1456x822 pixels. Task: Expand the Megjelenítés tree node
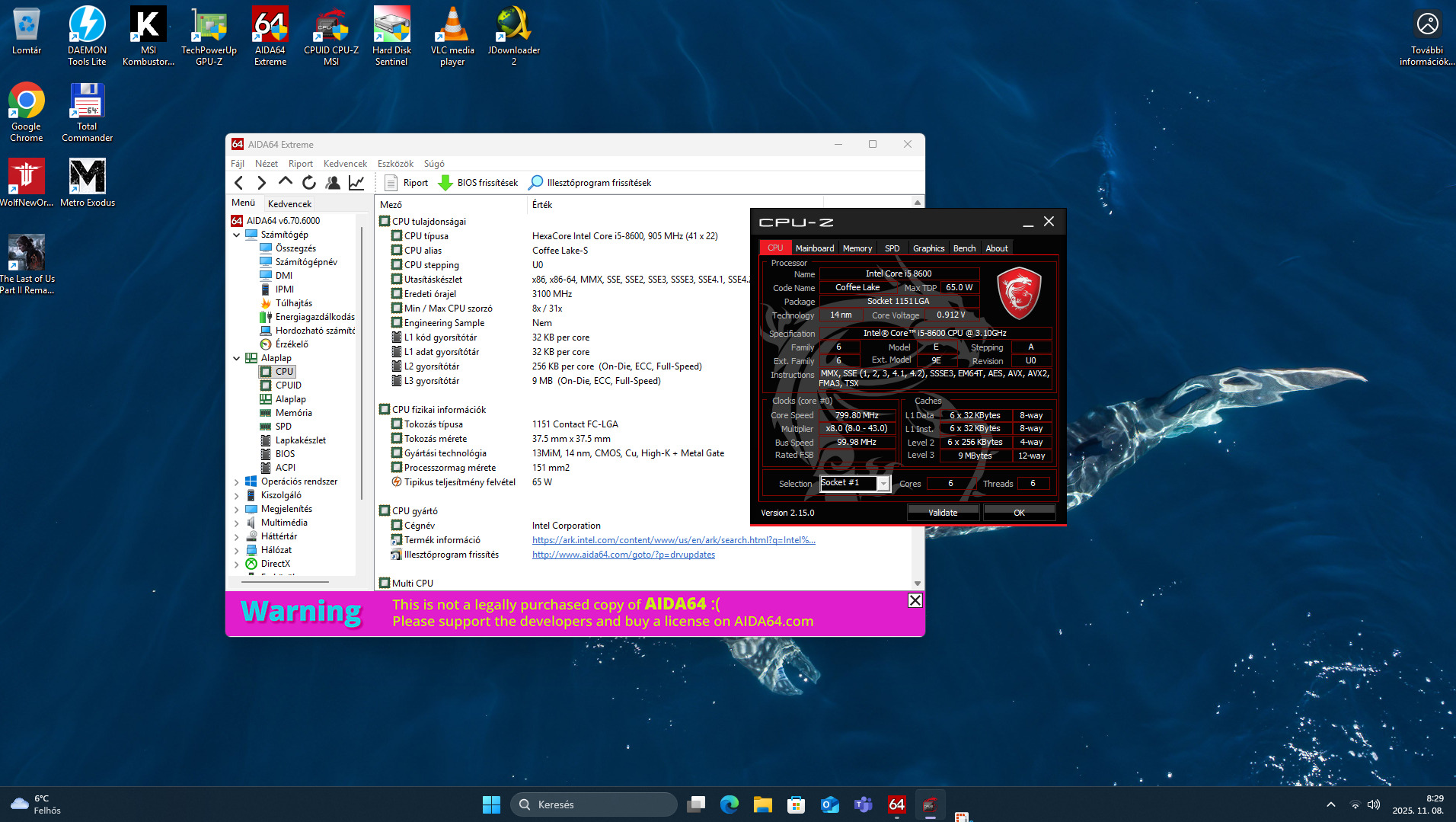click(x=237, y=510)
